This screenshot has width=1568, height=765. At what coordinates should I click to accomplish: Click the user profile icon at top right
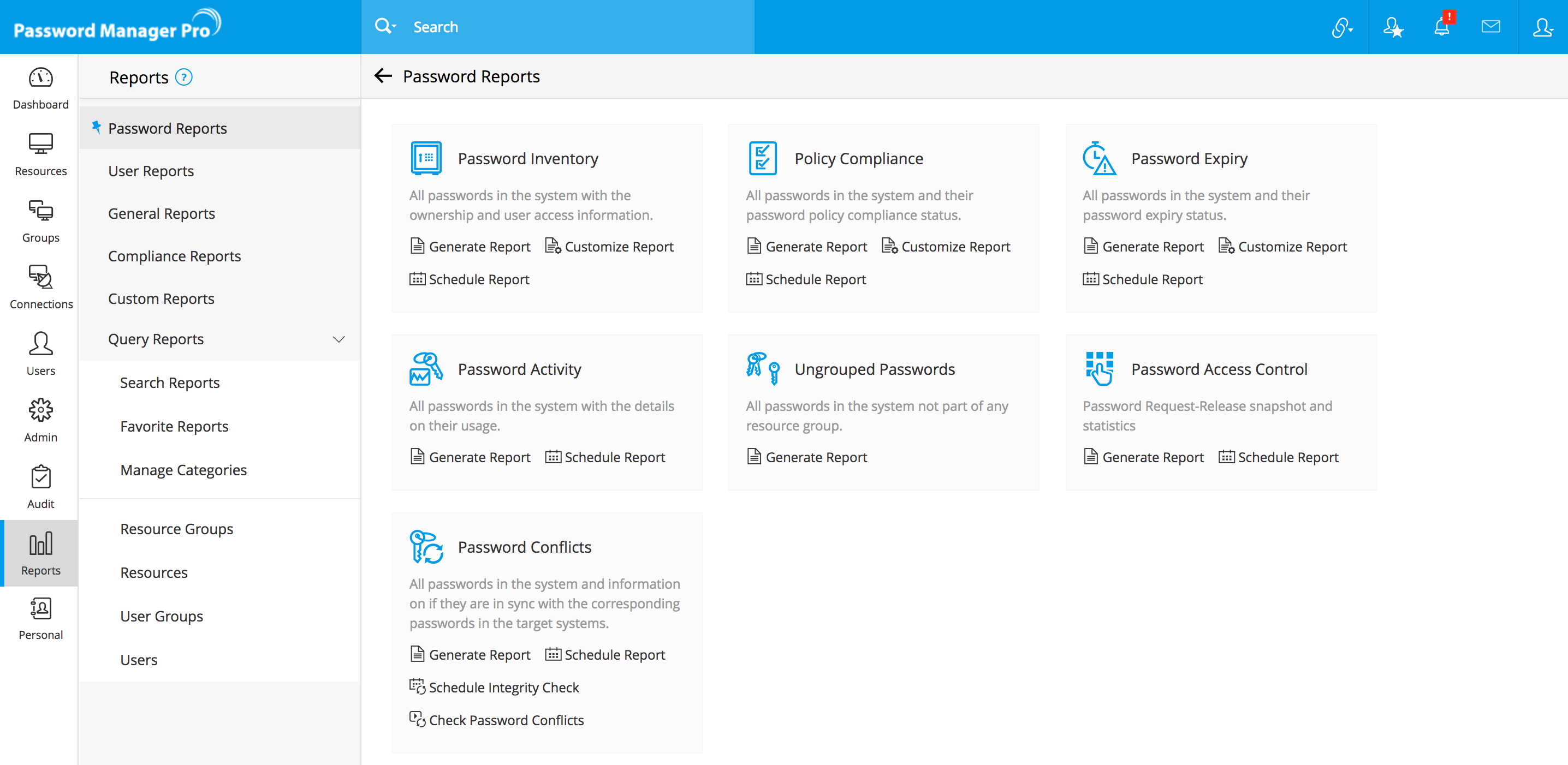(x=1542, y=27)
